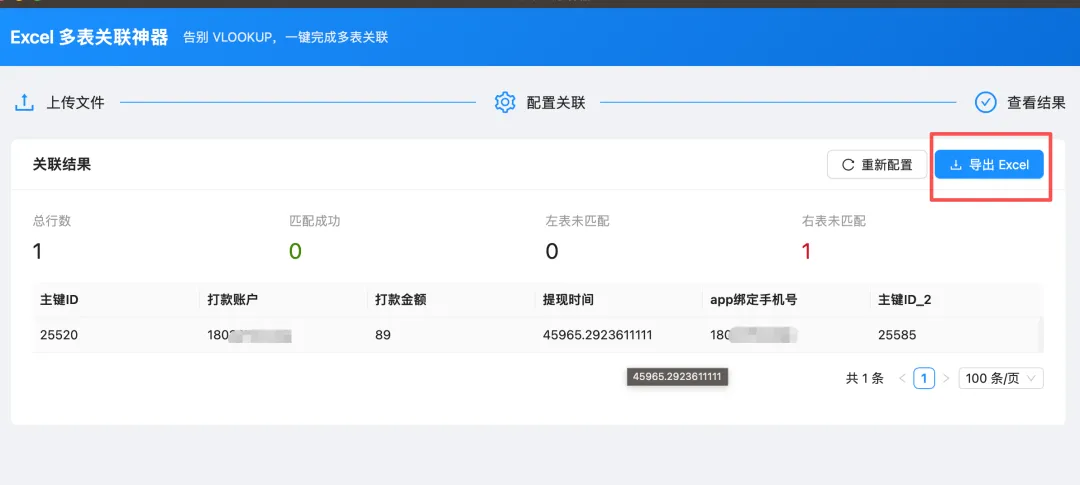Click the 匹配成功 statistic label

coord(314,221)
